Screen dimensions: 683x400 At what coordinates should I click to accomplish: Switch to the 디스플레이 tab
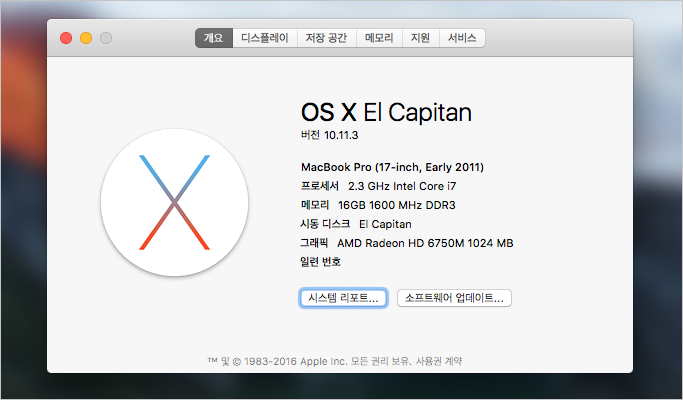[265, 38]
